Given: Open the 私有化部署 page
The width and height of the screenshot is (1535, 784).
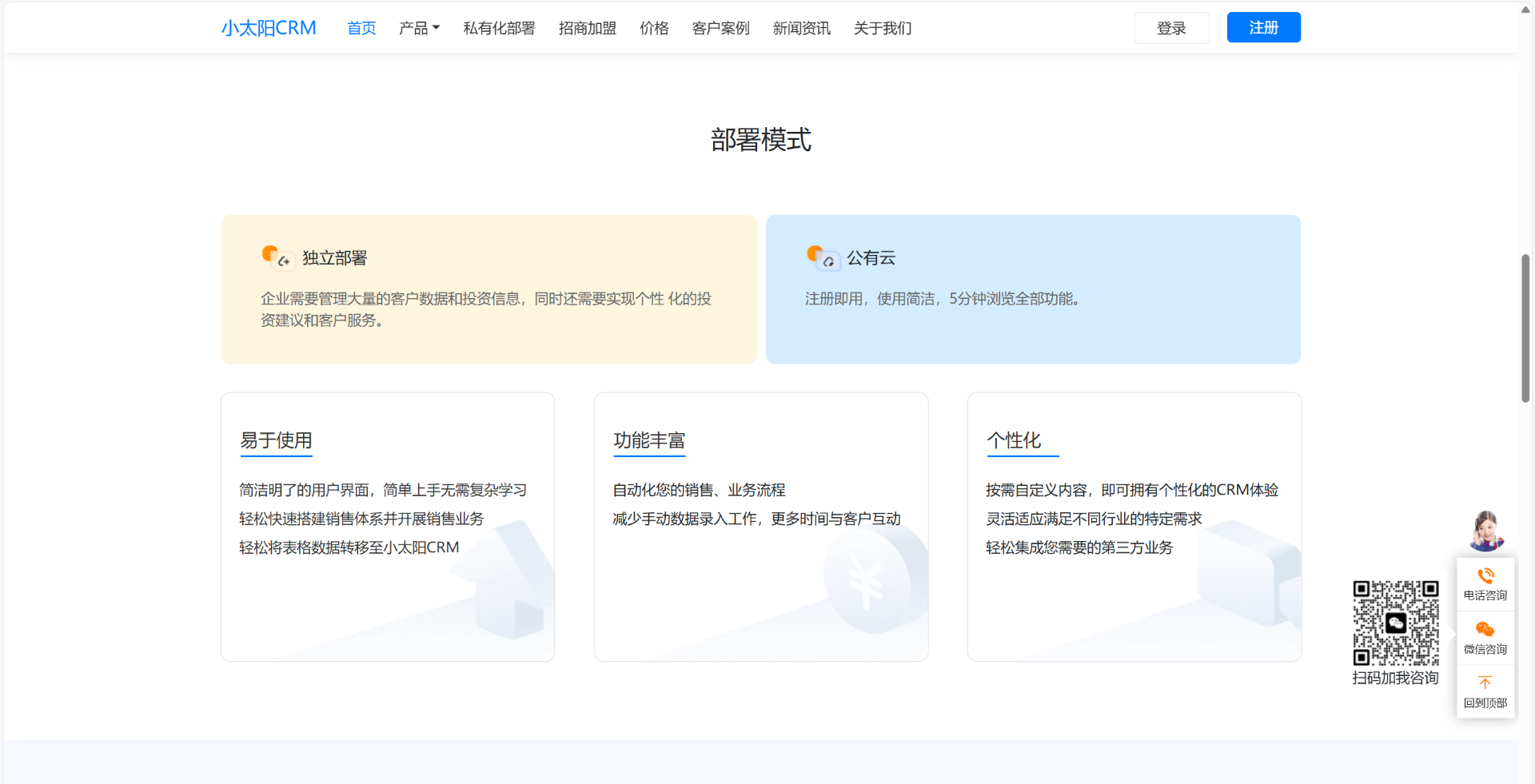Looking at the screenshot, I should click(499, 28).
